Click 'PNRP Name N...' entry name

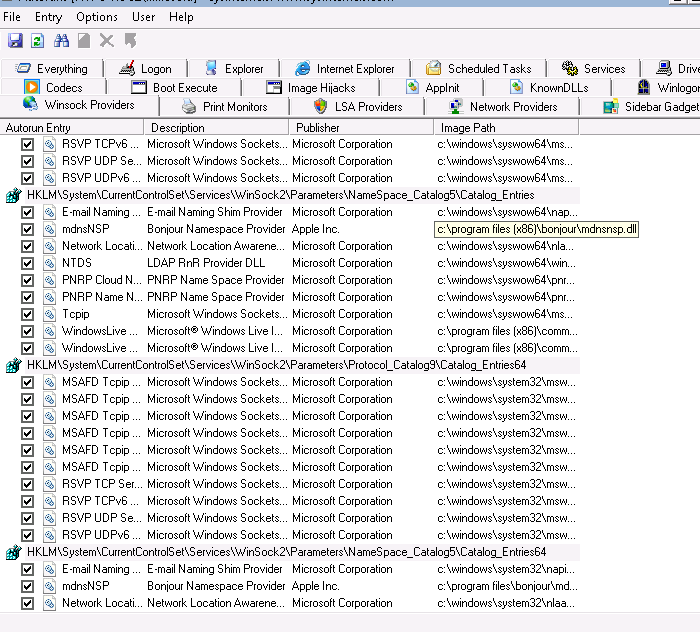coord(101,297)
